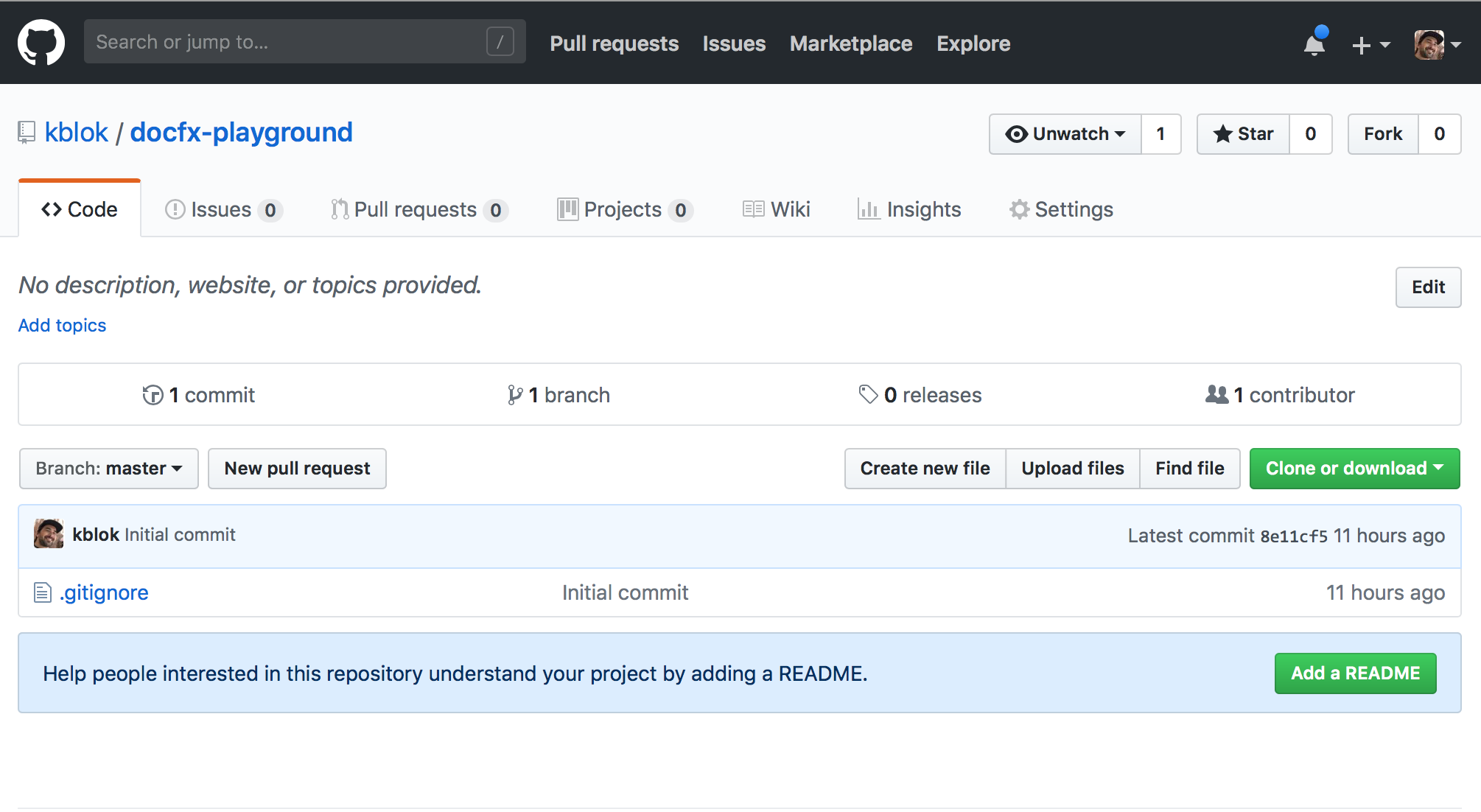Click the contributors people icon

tap(1216, 395)
